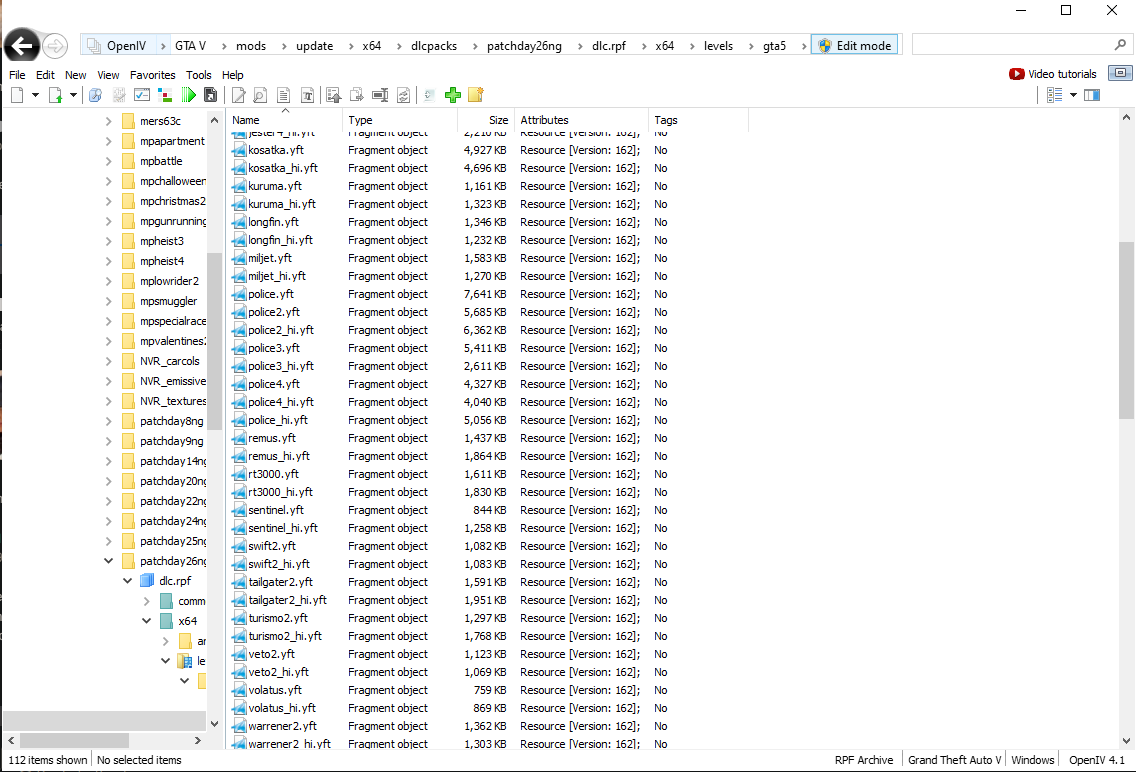The height and width of the screenshot is (772, 1136).
Task: Click the tree panel scroll down arrow
Action: pyautogui.click(x=214, y=723)
